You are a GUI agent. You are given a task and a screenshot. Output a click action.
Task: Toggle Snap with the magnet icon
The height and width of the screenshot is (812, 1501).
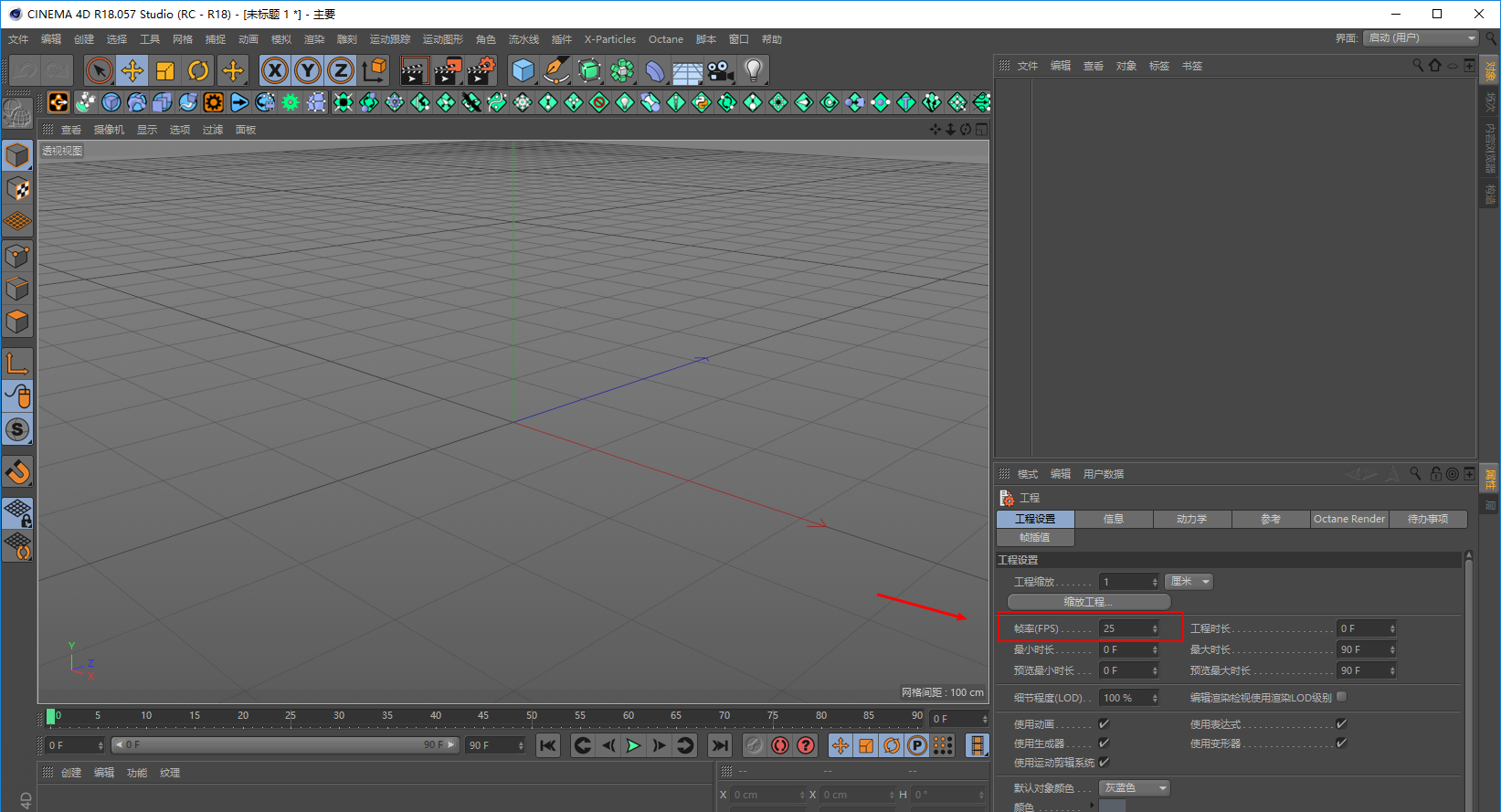point(17,472)
